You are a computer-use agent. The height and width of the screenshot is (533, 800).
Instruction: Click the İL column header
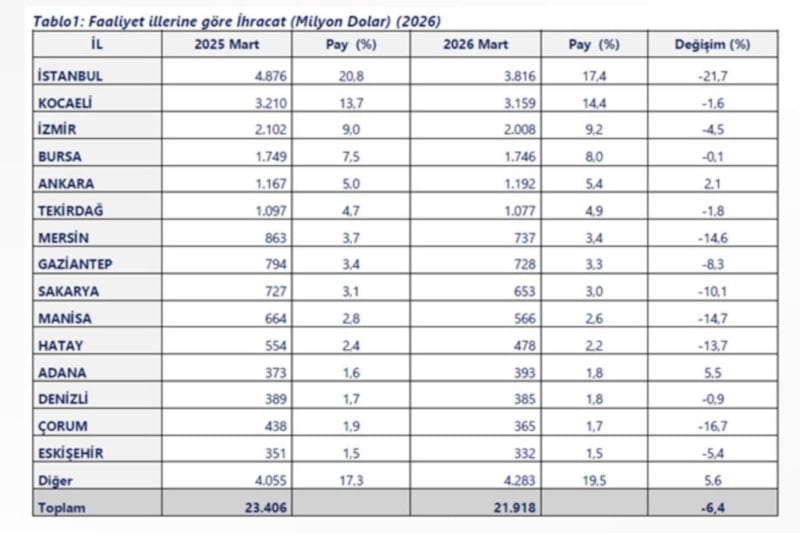click(96, 45)
